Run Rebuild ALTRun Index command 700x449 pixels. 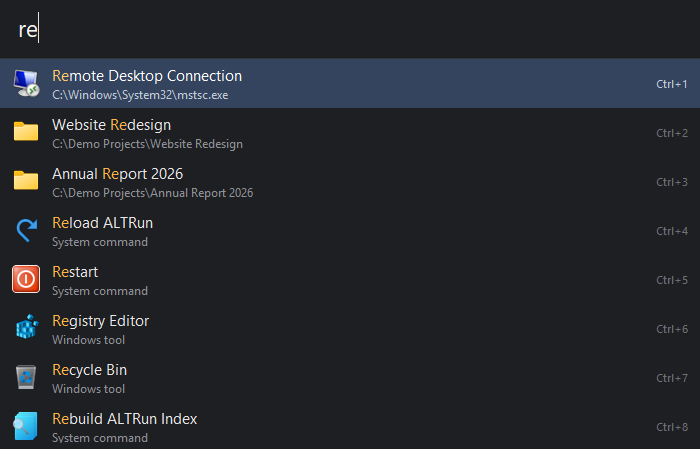tap(350, 426)
